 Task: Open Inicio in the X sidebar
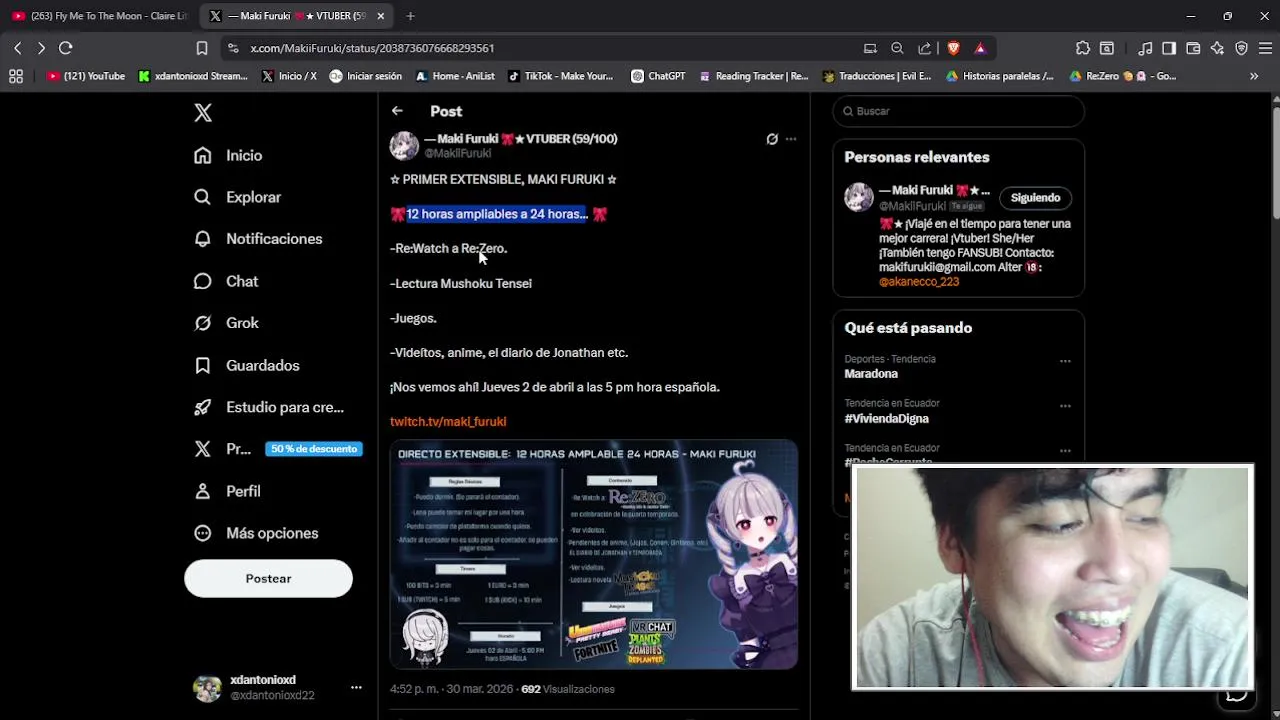point(228,155)
